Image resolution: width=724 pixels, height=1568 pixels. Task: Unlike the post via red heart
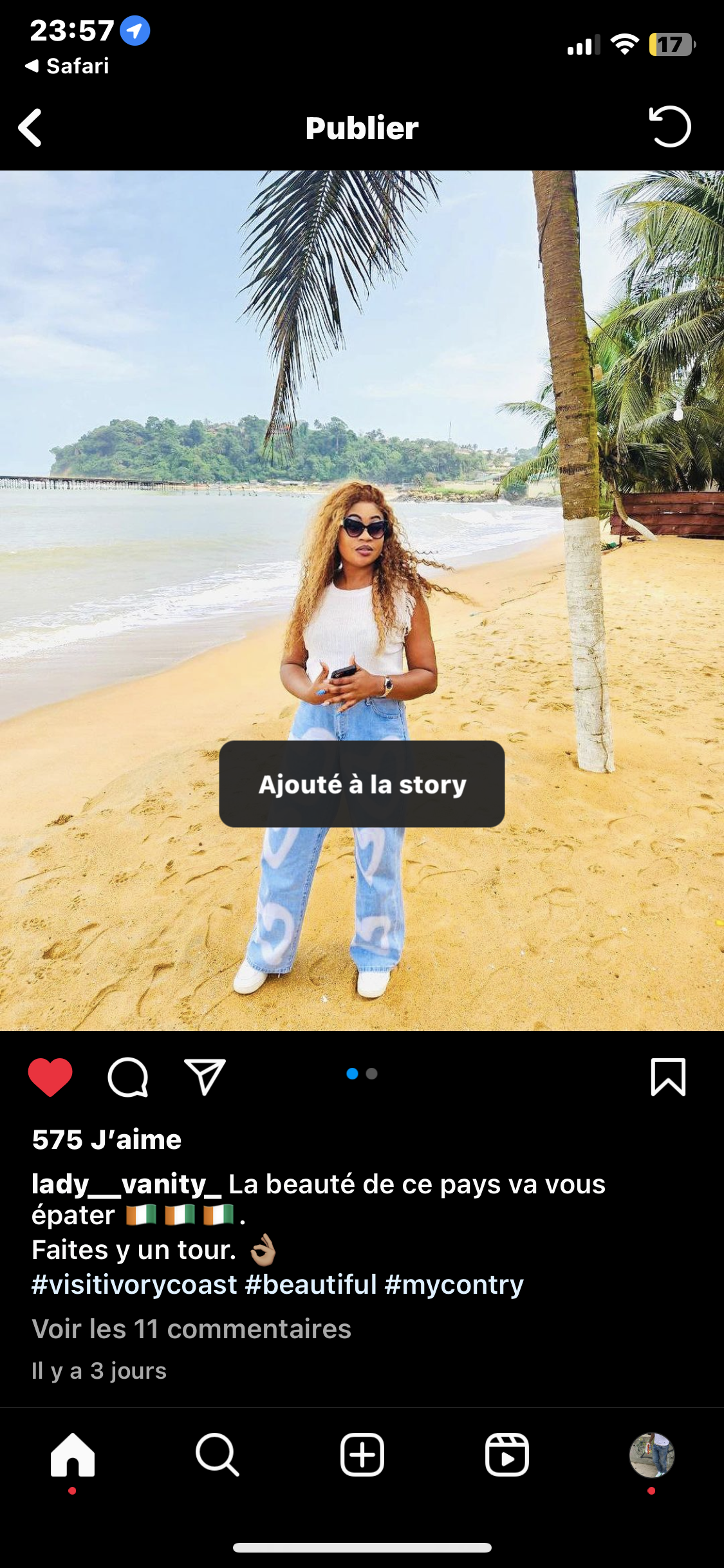[x=50, y=1077]
